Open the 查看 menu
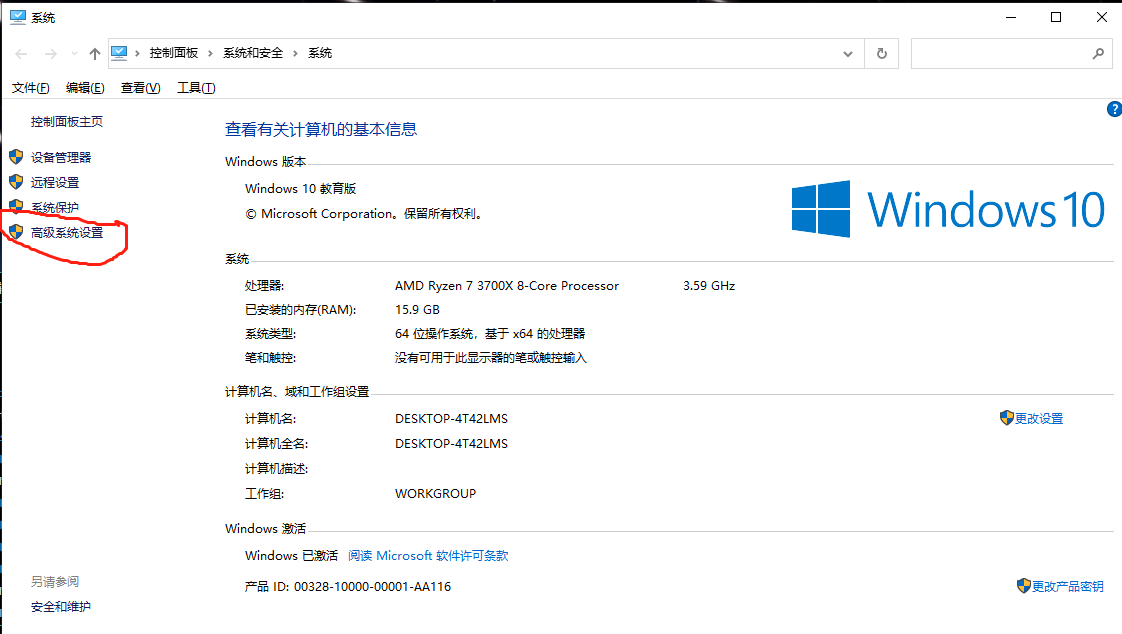This screenshot has width=1122, height=634. (140, 88)
